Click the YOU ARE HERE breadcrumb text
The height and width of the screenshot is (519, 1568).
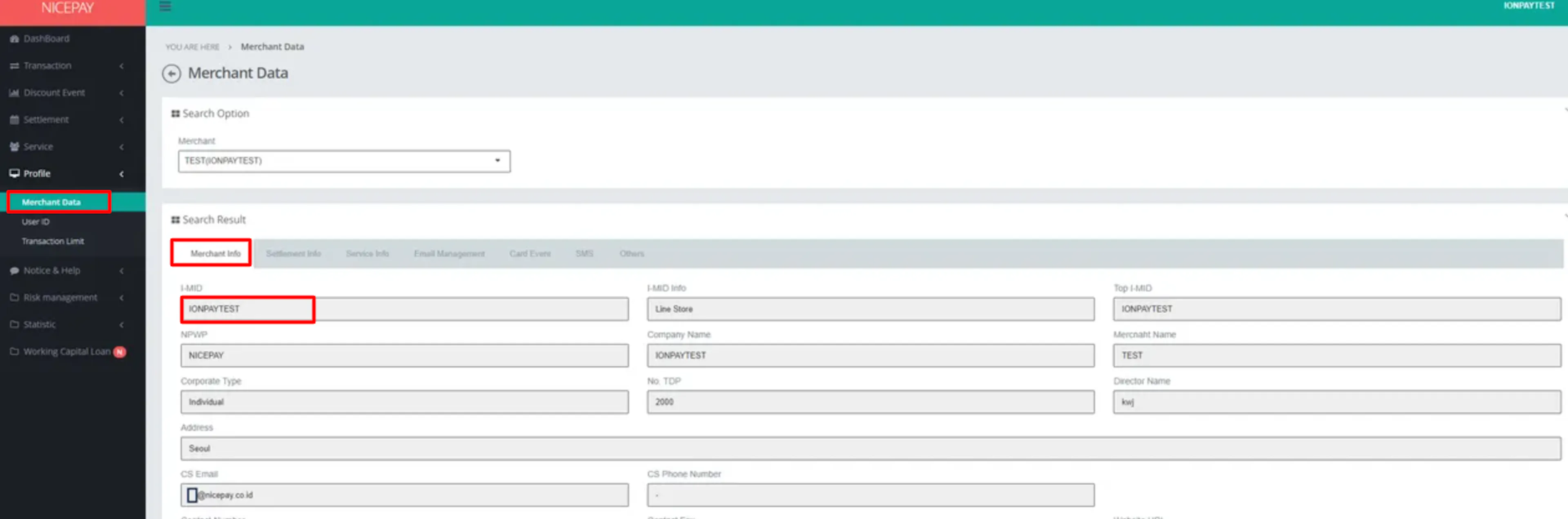192,47
